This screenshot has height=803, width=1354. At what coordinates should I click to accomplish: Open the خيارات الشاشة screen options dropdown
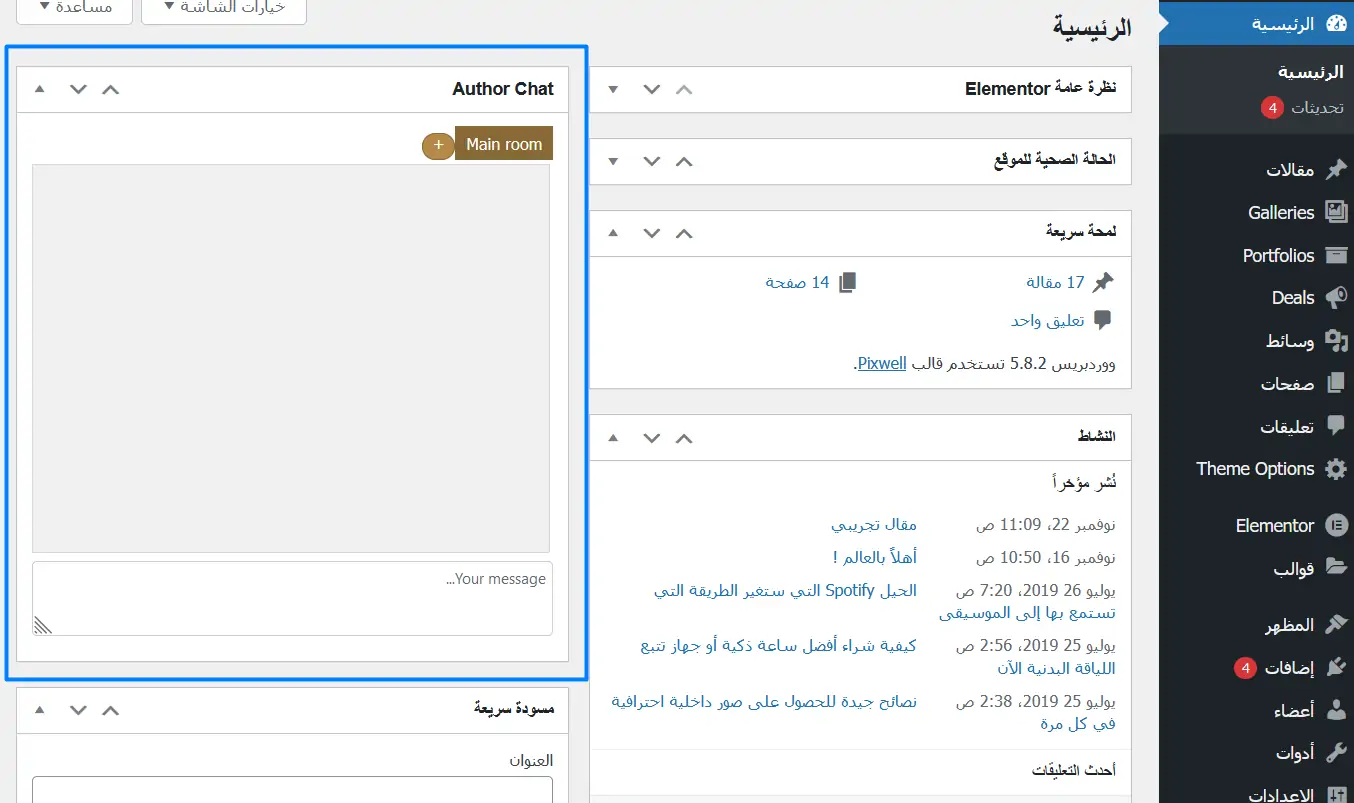click(224, 8)
